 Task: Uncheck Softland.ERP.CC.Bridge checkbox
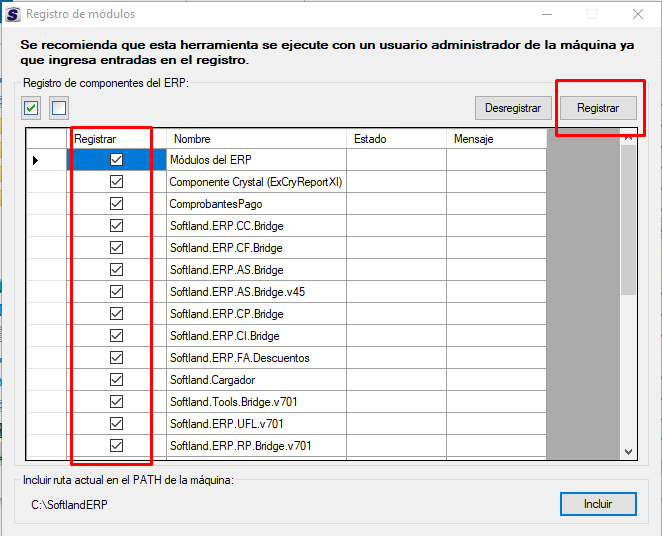[117, 225]
